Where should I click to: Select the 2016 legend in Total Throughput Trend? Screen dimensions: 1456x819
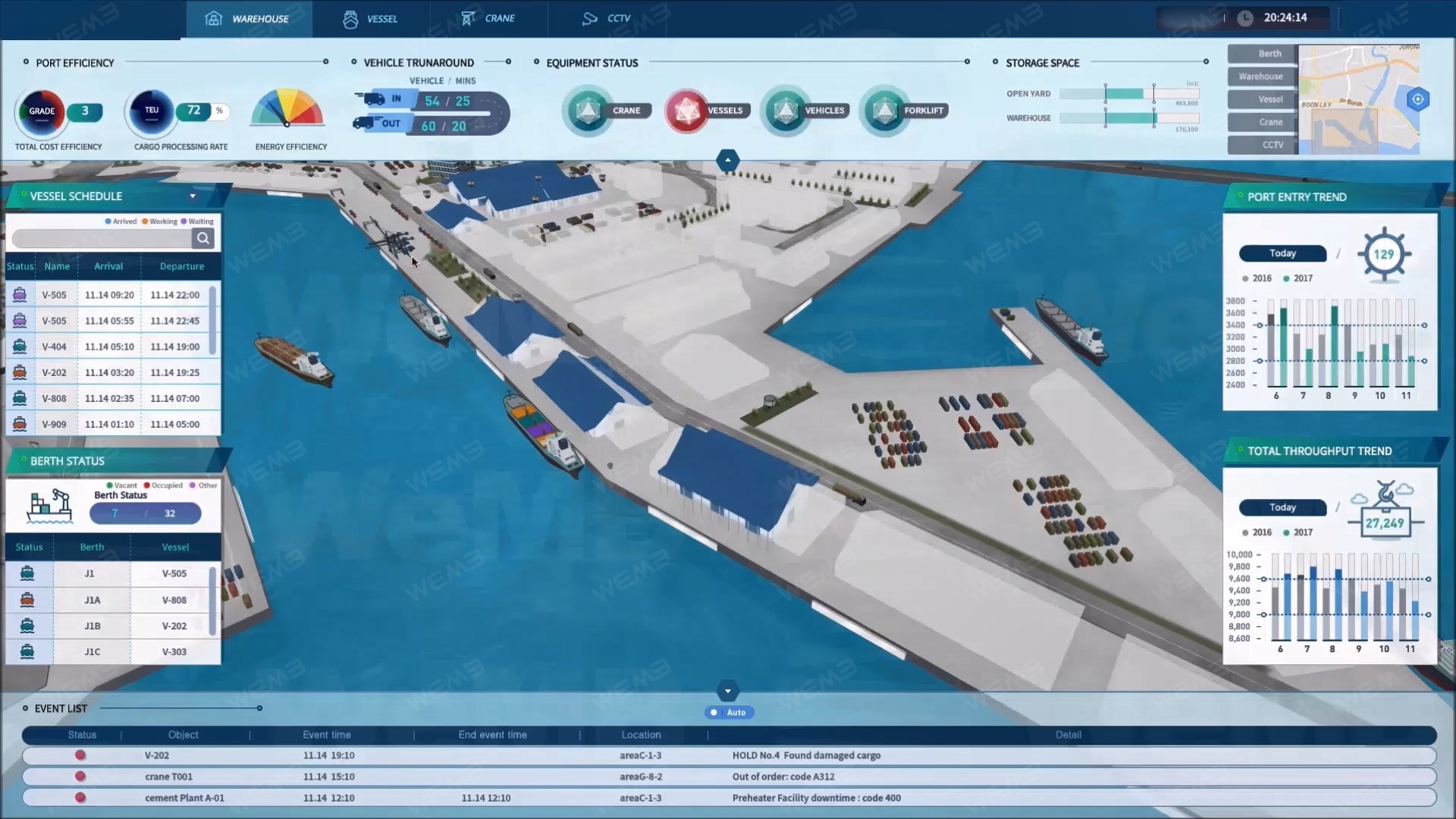[x=1257, y=532]
